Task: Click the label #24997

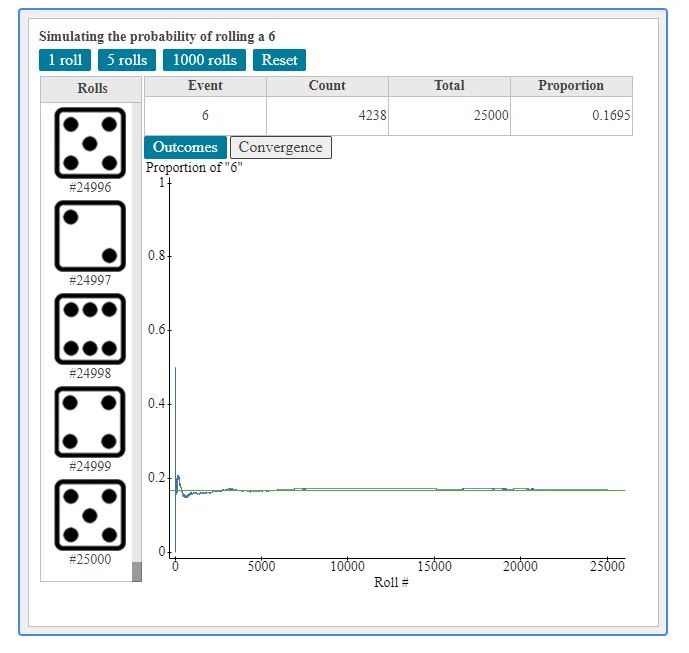Action: [90, 280]
